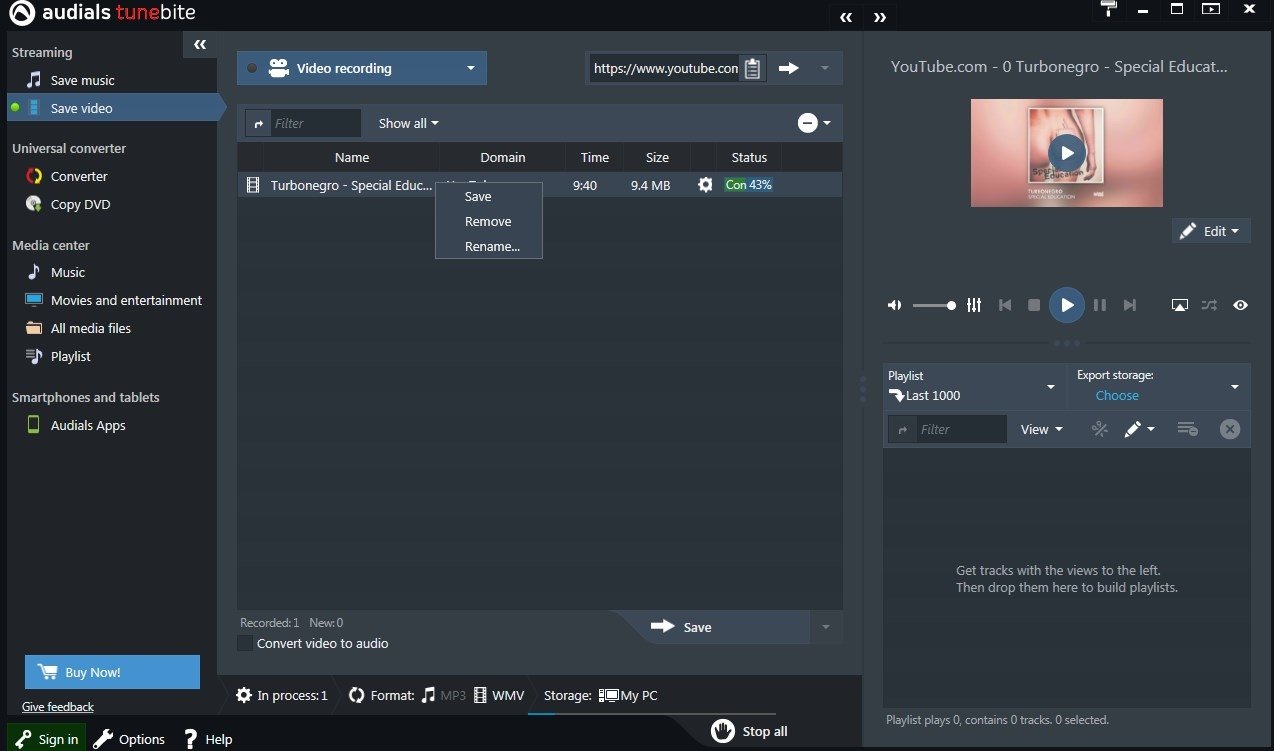Viewport: 1274px width, 751px height.
Task: Click the picture-in-picture window icon in title bar
Action: pos(1211,9)
